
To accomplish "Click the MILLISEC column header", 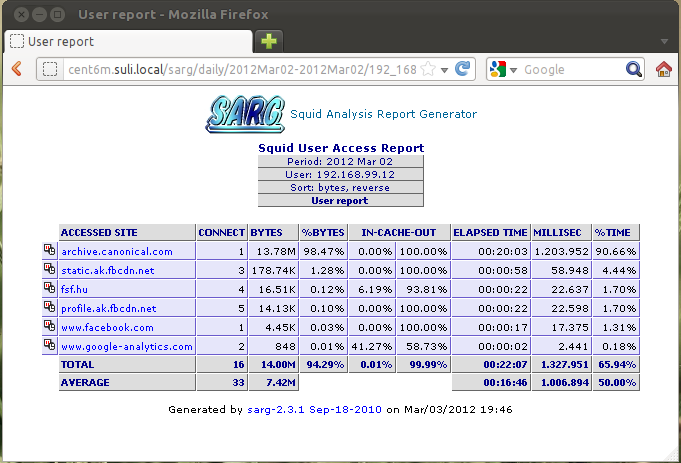I will coord(561,232).
